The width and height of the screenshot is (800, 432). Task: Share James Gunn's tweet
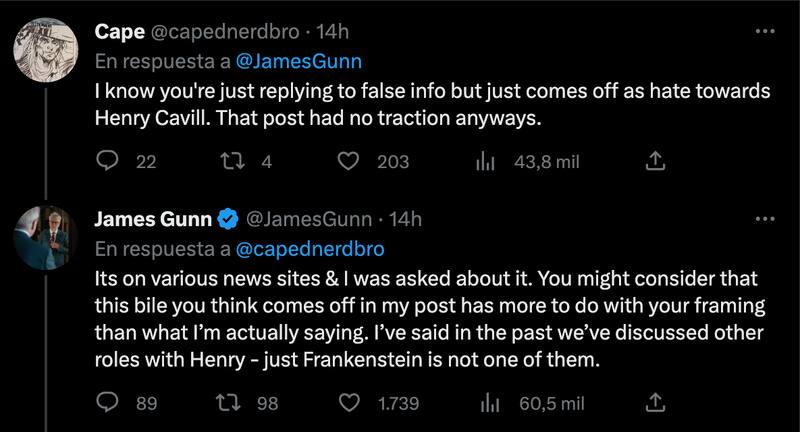click(656, 403)
